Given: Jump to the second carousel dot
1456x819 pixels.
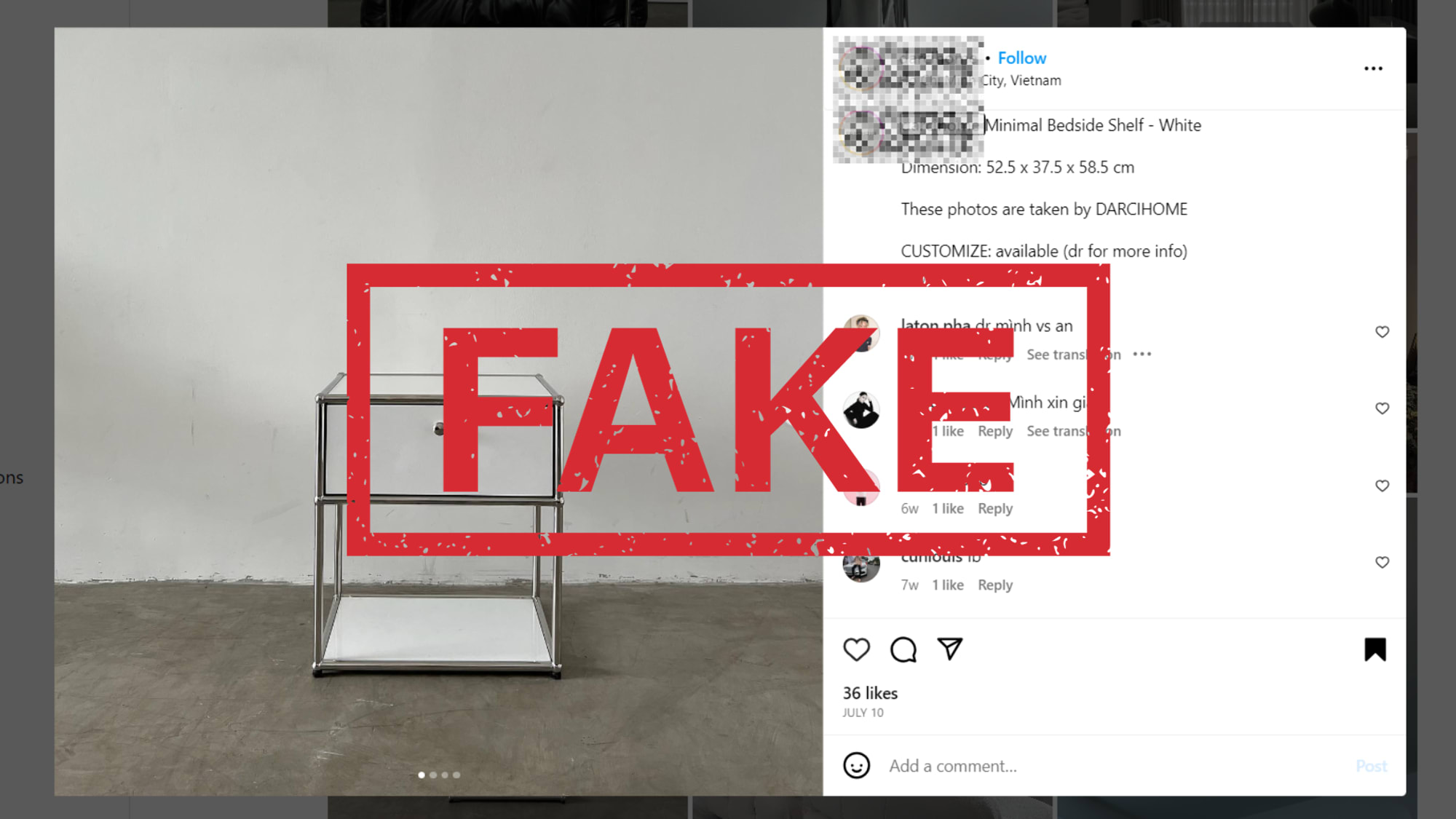Looking at the screenshot, I should click(x=433, y=775).
